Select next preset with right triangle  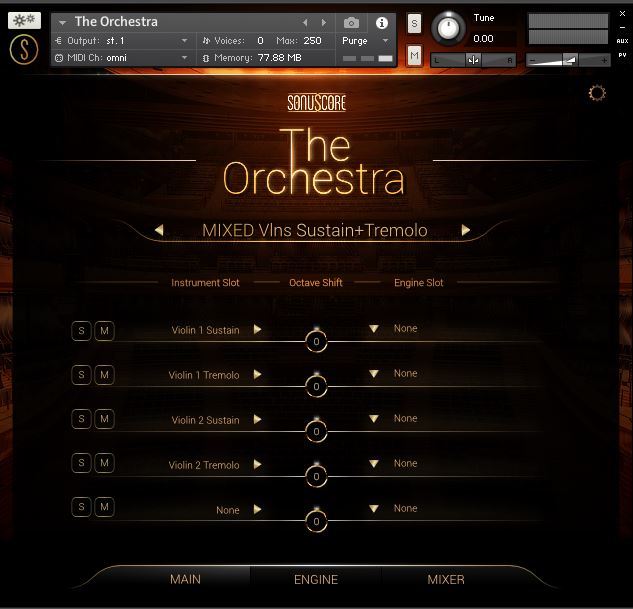click(465, 230)
